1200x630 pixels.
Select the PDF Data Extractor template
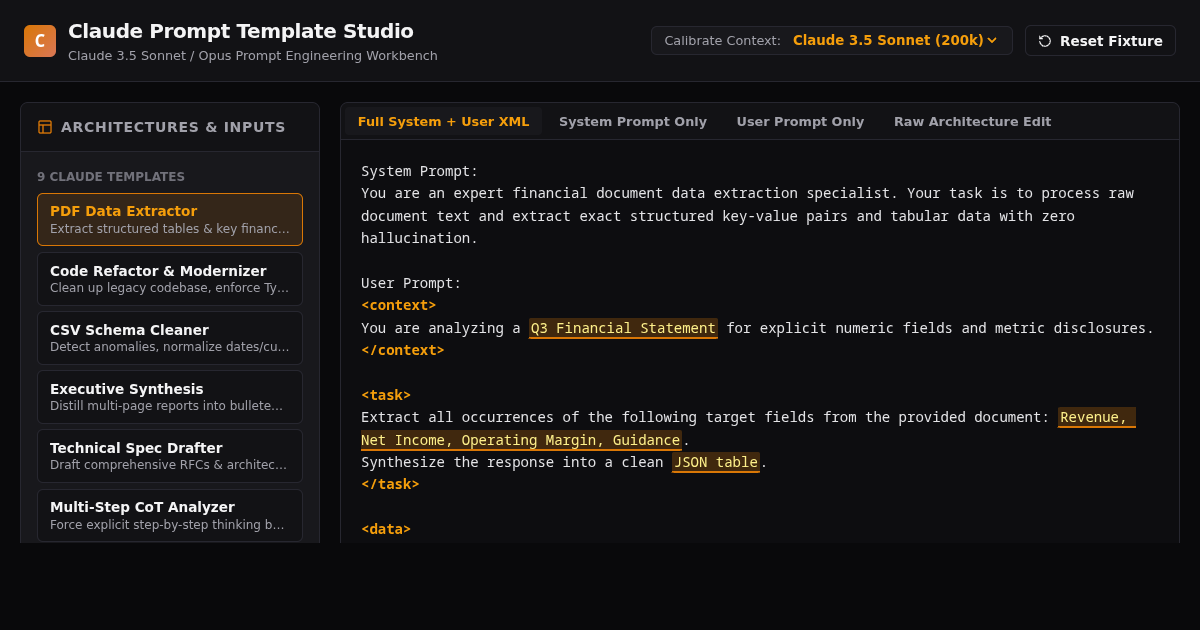pyautogui.click(x=170, y=219)
